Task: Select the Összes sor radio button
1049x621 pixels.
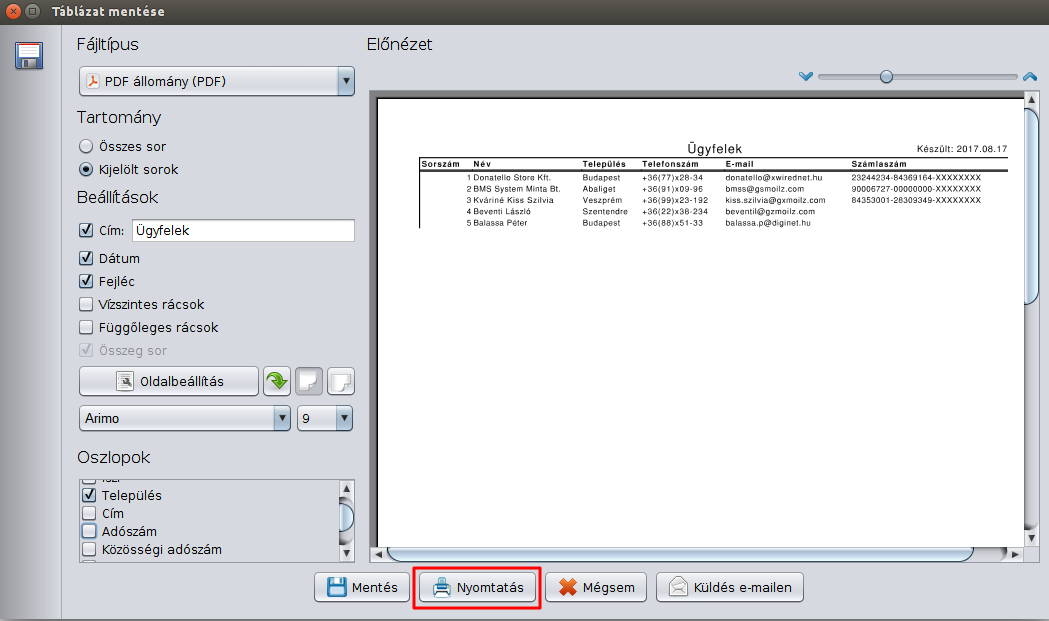Action: pyautogui.click(x=86, y=146)
